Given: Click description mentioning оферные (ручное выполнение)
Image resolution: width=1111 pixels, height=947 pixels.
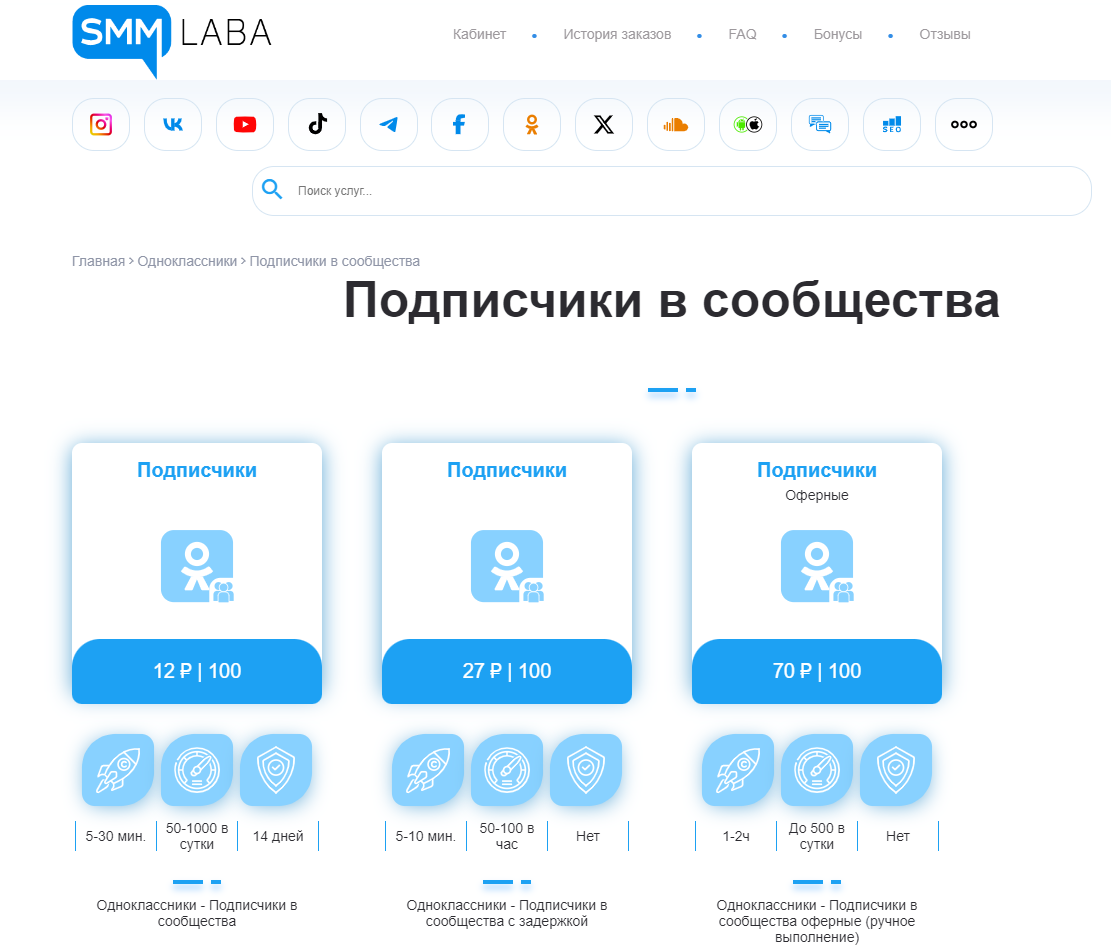Looking at the screenshot, I should click(817, 921).
